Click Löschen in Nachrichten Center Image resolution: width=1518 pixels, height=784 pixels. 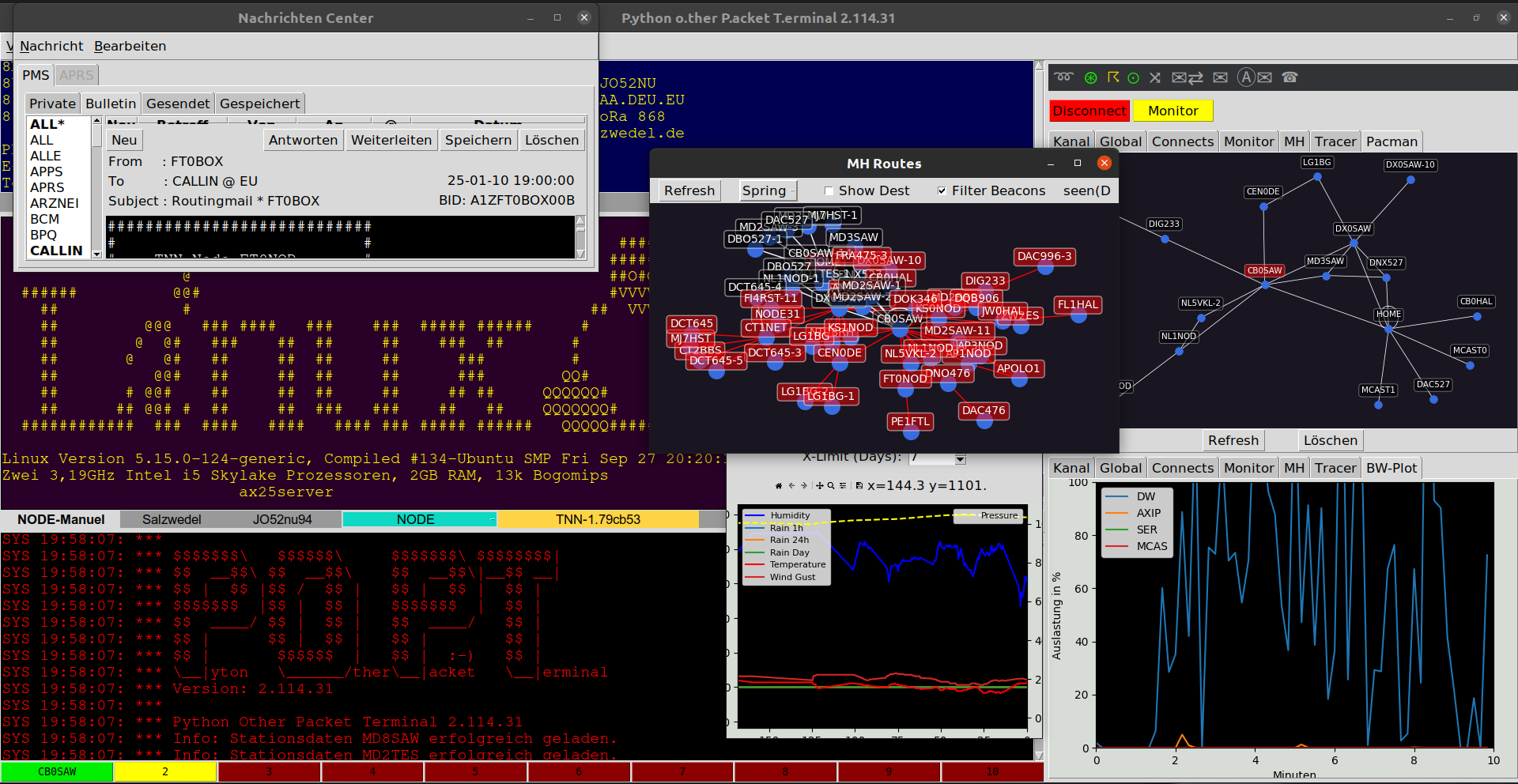tap(552, 140)
